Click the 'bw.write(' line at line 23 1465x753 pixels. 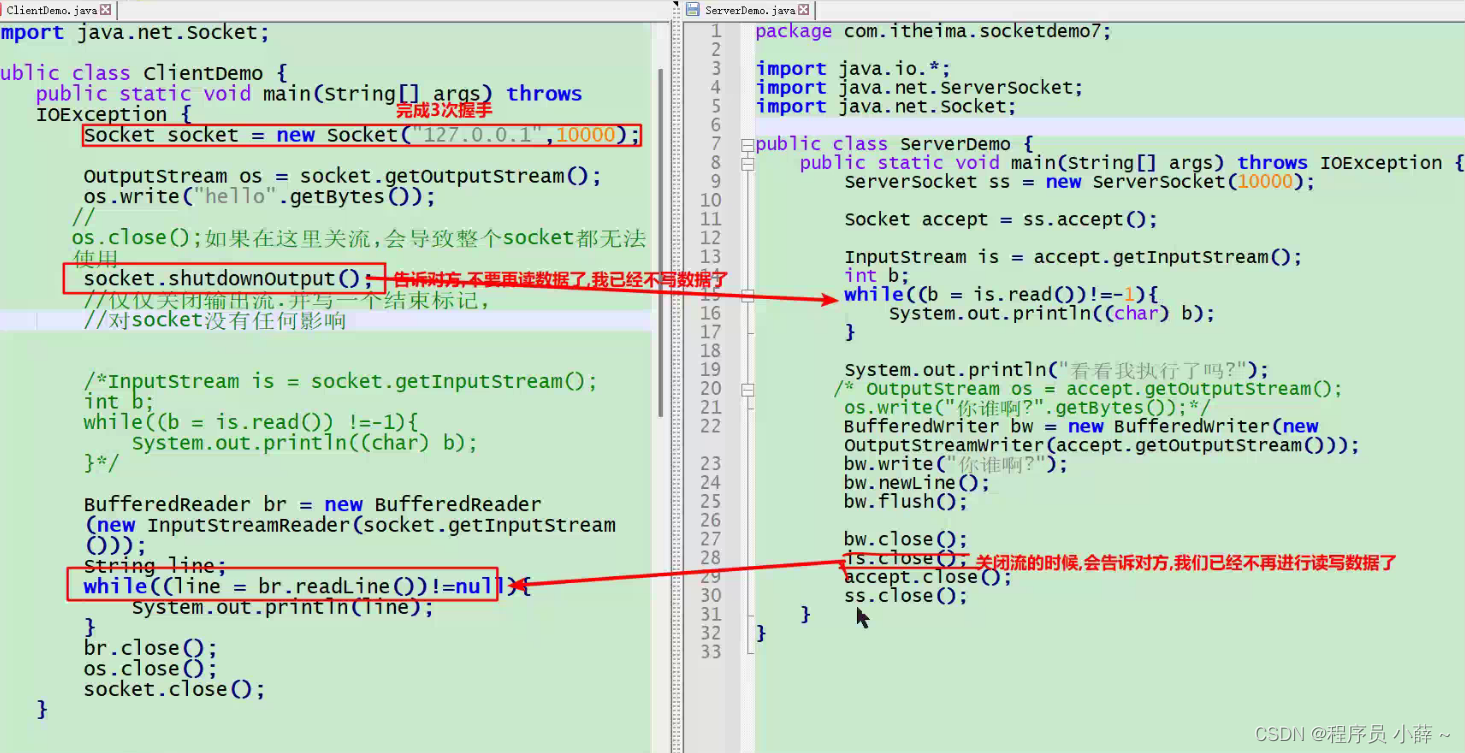point(956,464)
